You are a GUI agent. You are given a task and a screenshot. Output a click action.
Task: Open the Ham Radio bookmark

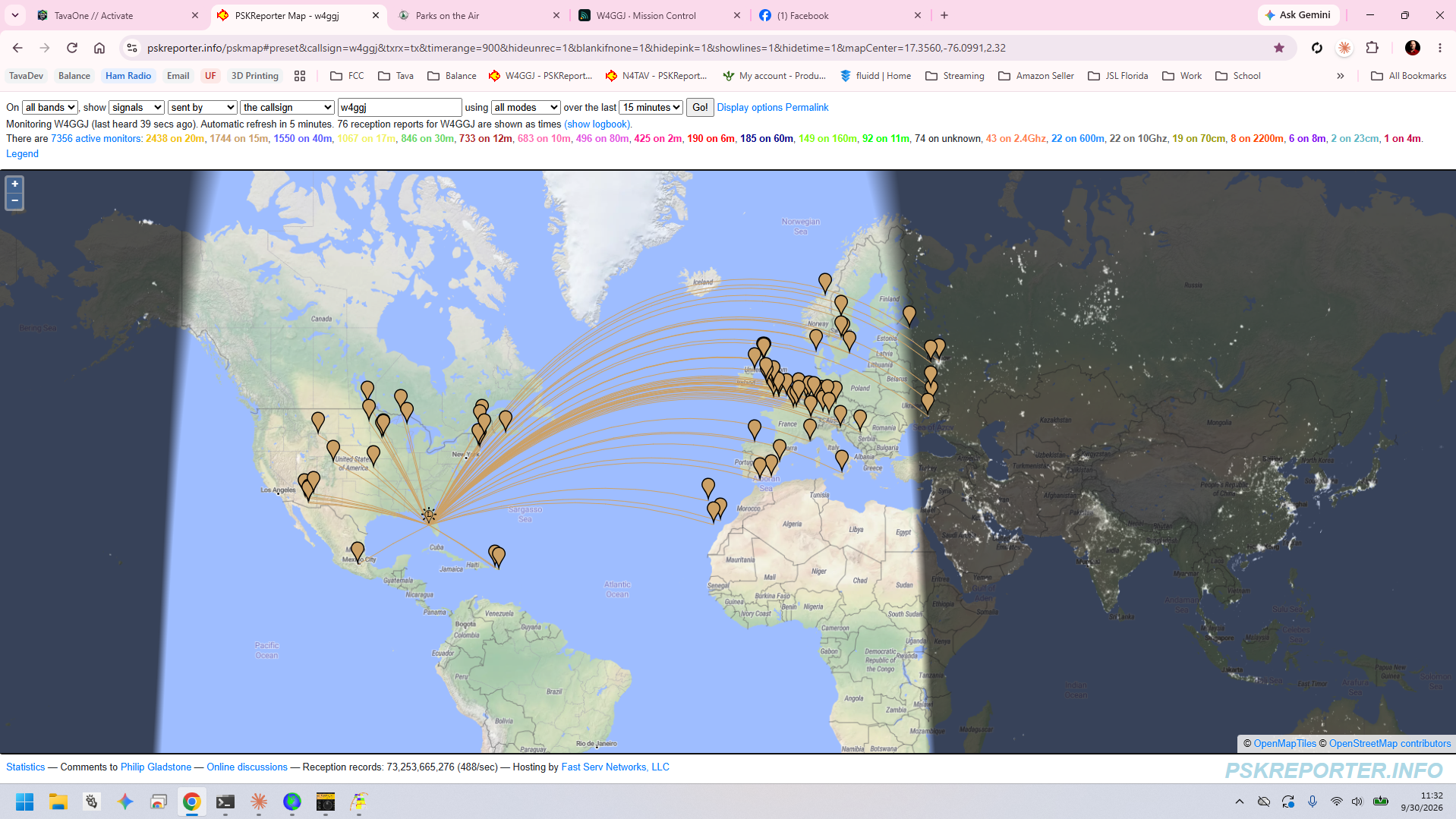(x=128, y=76)
